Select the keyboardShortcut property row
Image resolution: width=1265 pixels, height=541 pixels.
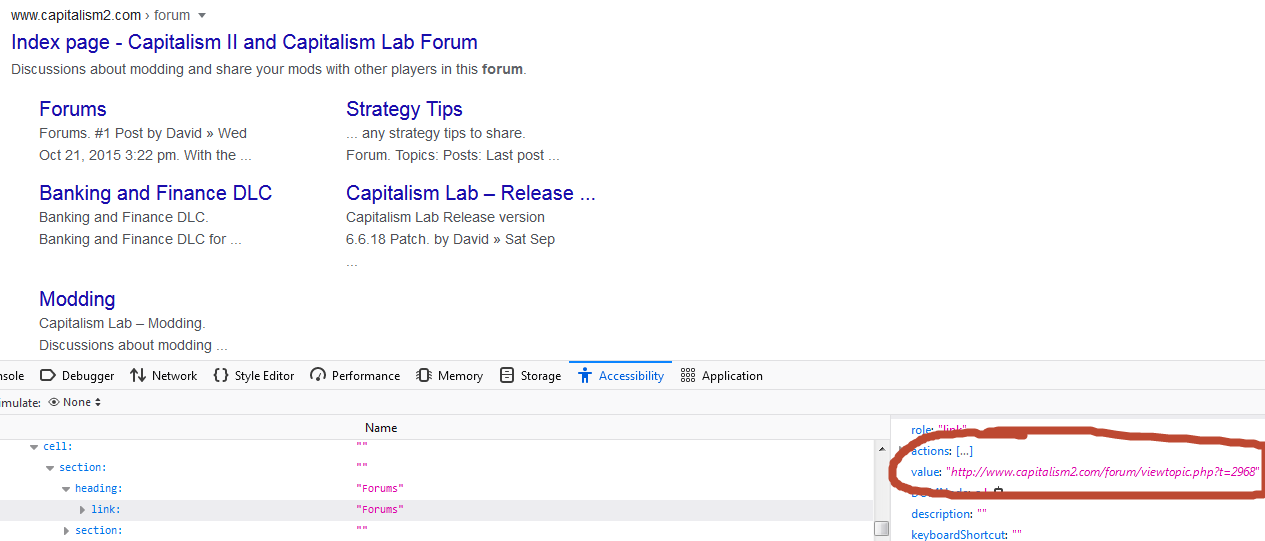coord(966,535)
